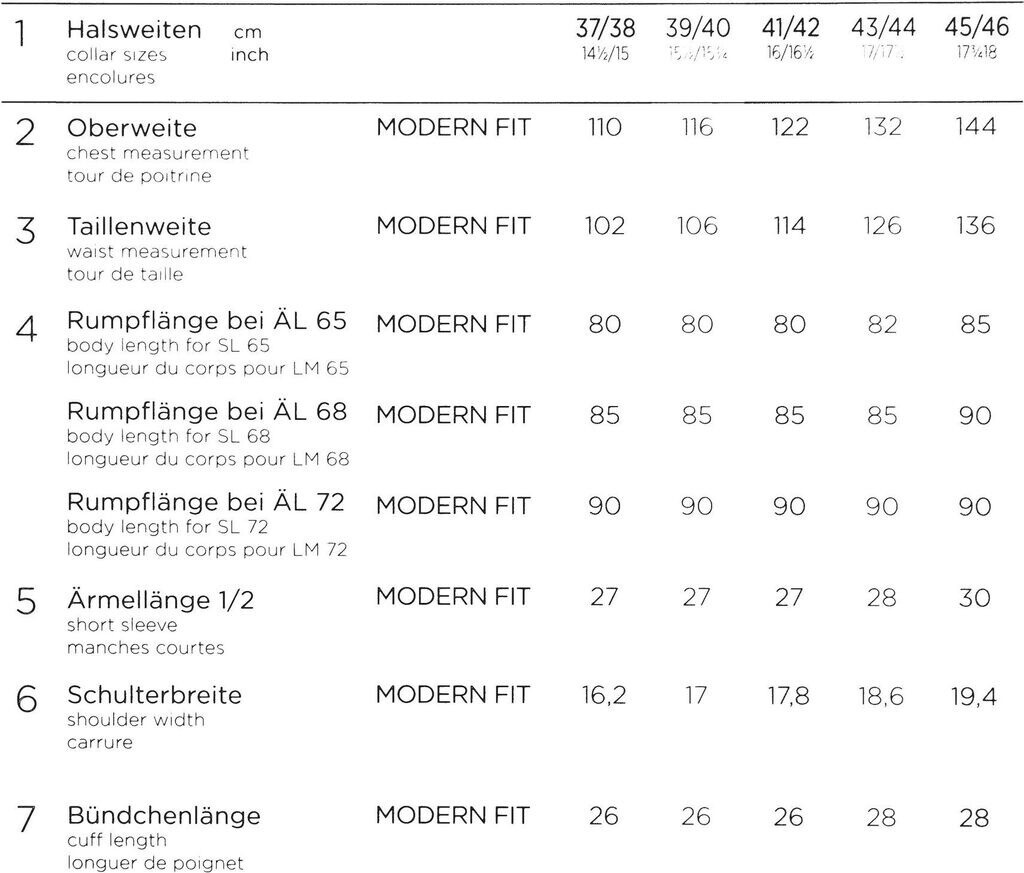Select the Bündchenlänge cuff length label
1024x873 pixels.
163,816
